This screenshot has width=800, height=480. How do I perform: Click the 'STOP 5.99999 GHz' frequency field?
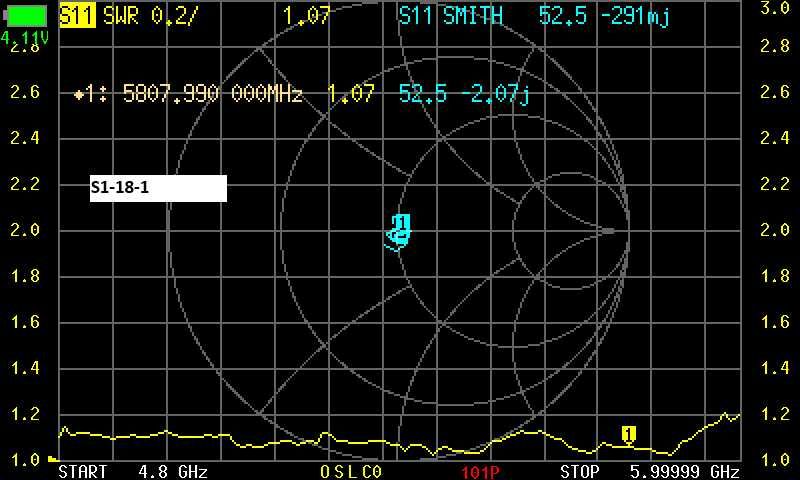coord(650,471)
